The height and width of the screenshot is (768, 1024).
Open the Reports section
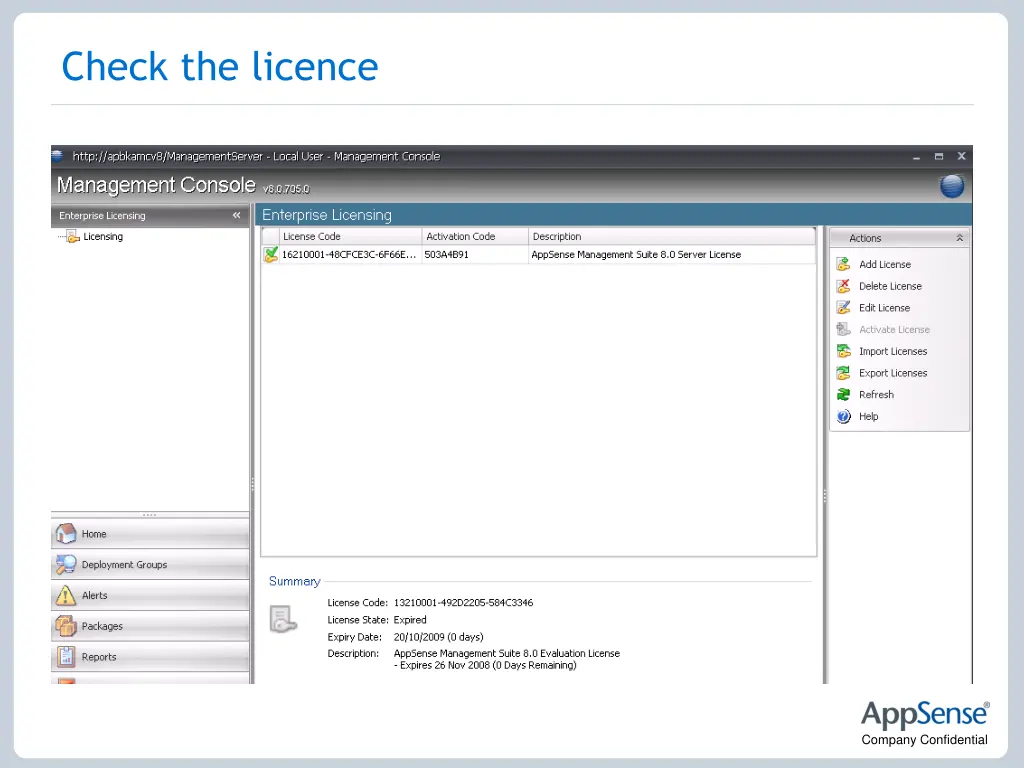pyautogui.click(x=150, y=656)
